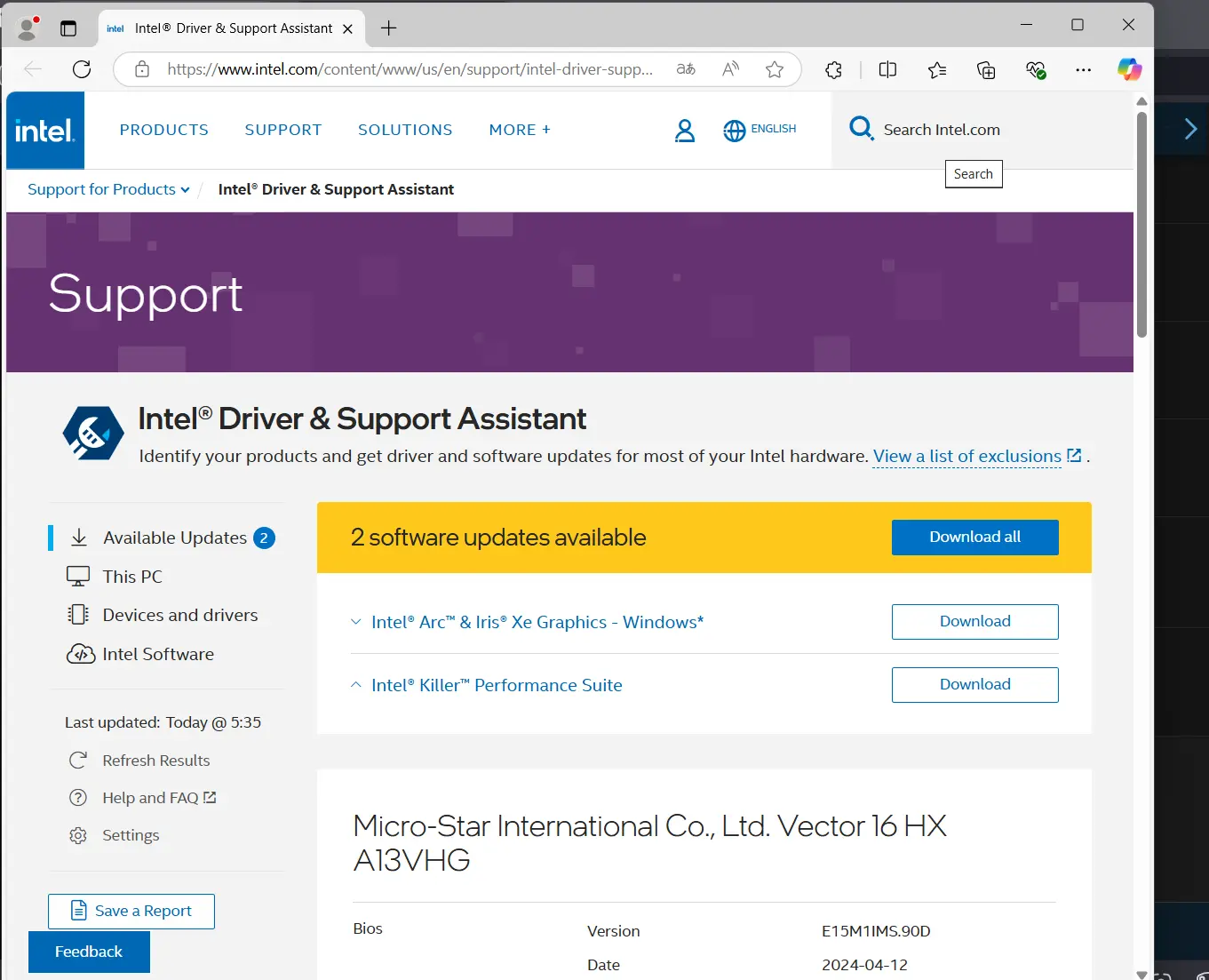
Task: Open the Intel account sign-in icon
Action: click(685, 131)
